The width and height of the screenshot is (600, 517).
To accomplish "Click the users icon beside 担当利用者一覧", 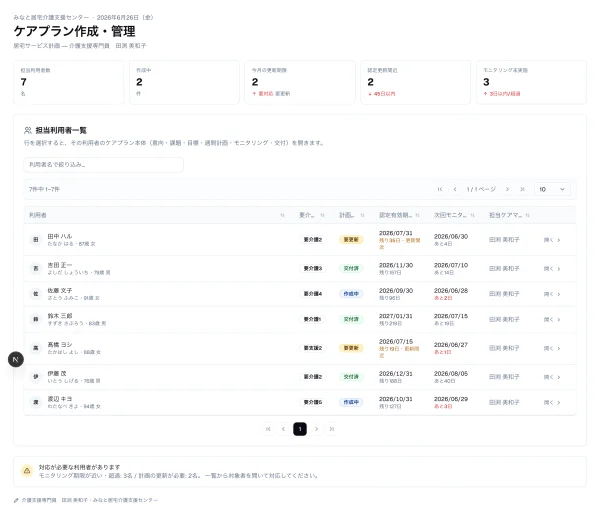I will click(28, 130).
